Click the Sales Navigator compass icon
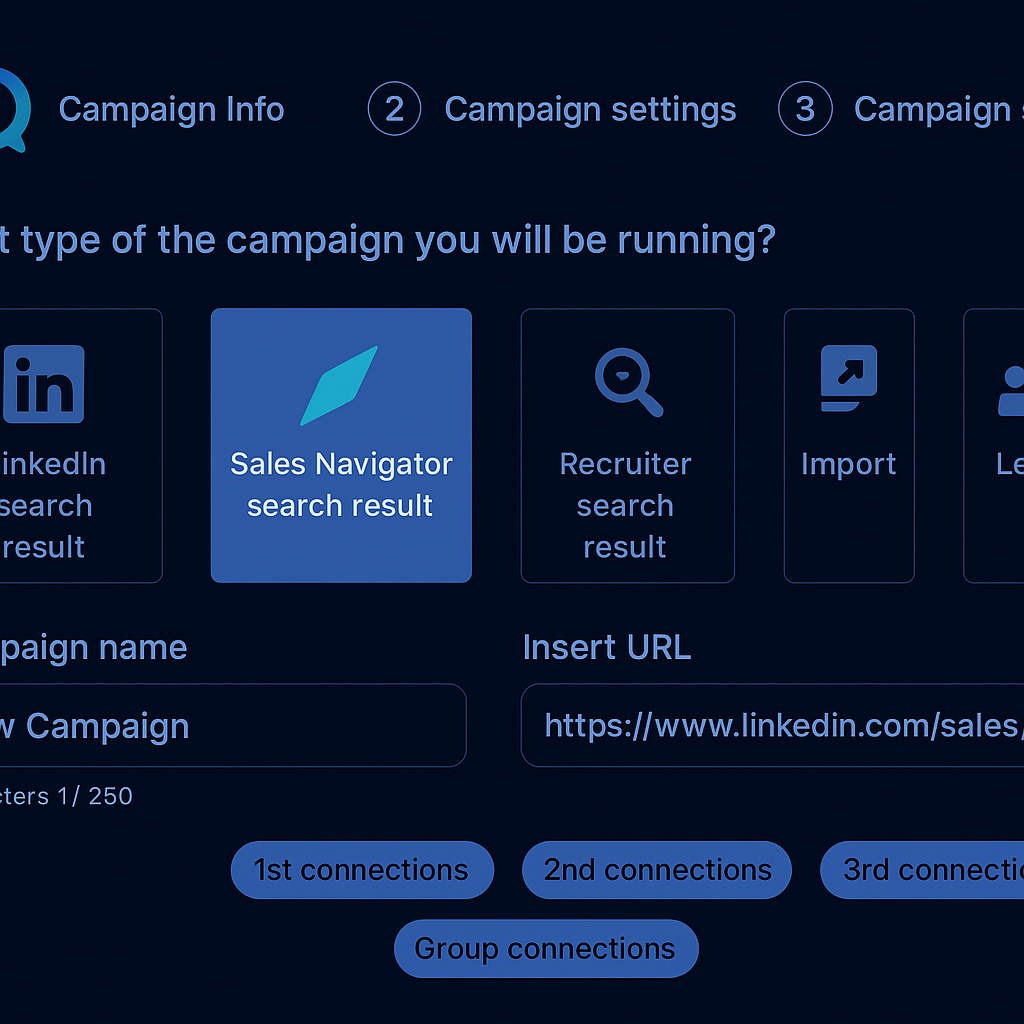The image size is (1024, 1024). [x=340, y=386]
